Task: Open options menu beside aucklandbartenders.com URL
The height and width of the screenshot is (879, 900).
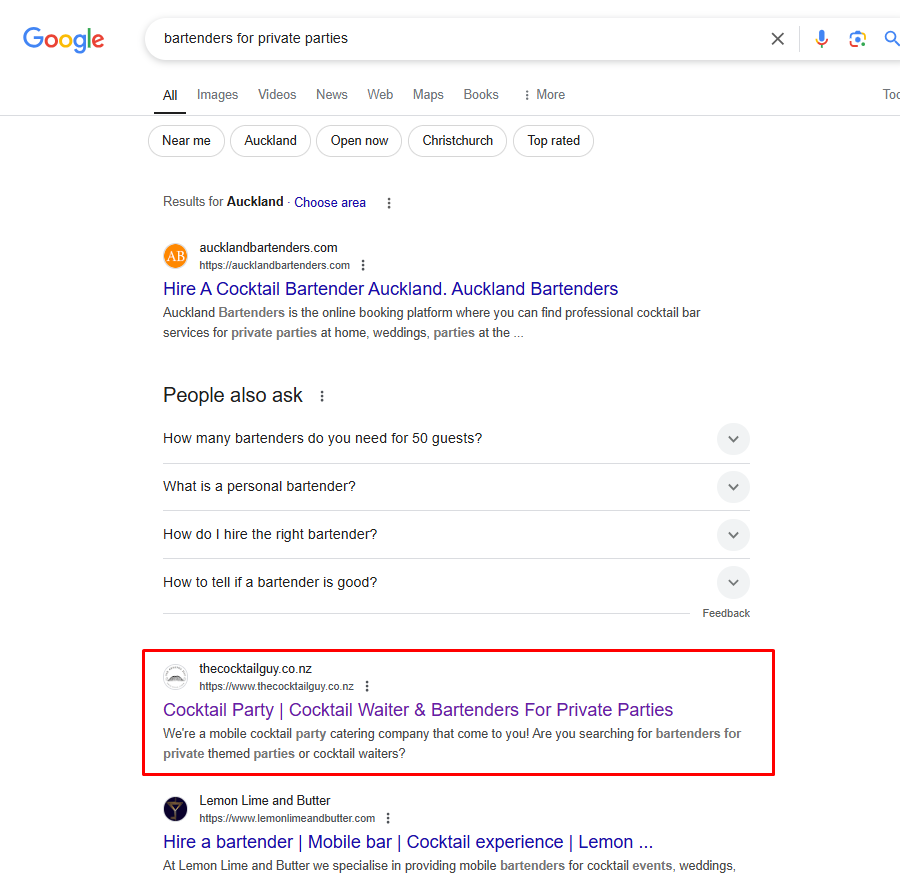Action: pos(363,265)
